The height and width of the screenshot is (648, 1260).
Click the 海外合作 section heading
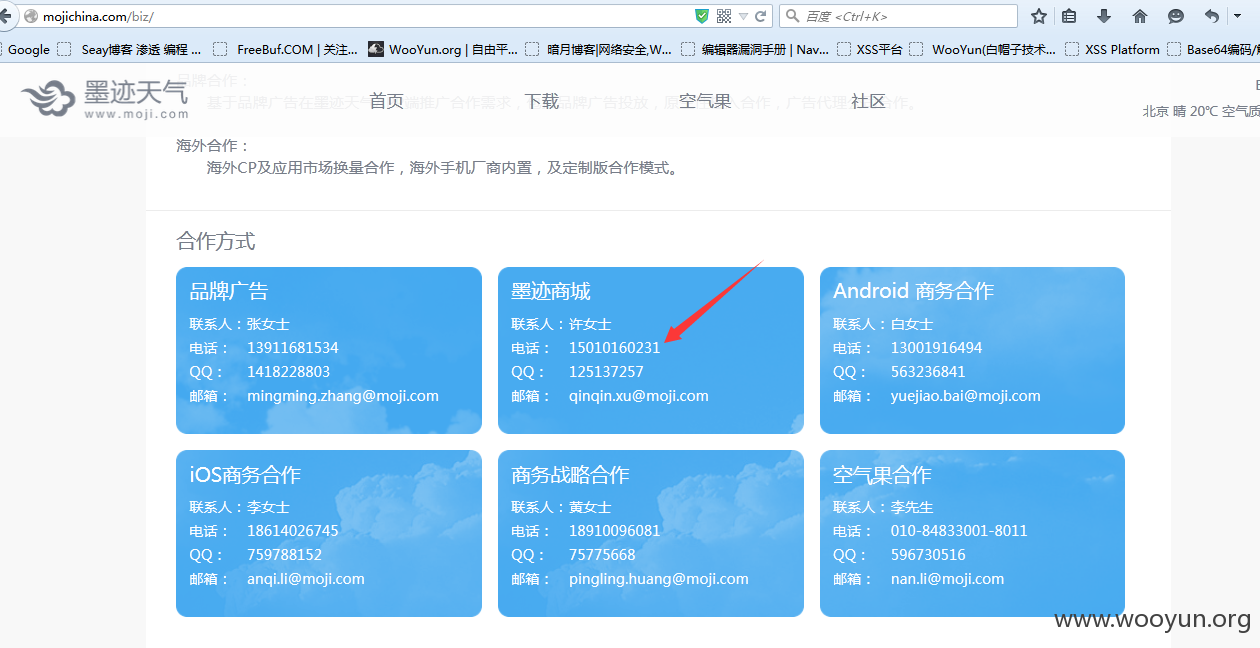coord(213,146)
